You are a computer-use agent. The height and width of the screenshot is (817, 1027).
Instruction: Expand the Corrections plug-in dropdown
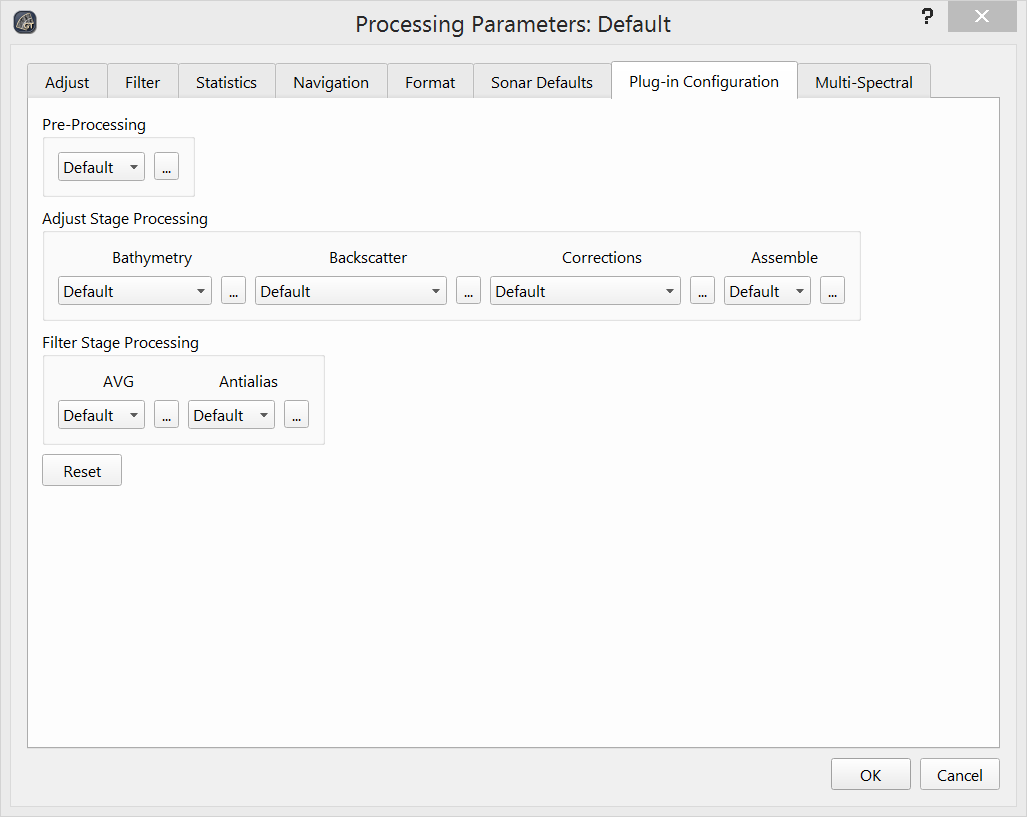point(585,291)
